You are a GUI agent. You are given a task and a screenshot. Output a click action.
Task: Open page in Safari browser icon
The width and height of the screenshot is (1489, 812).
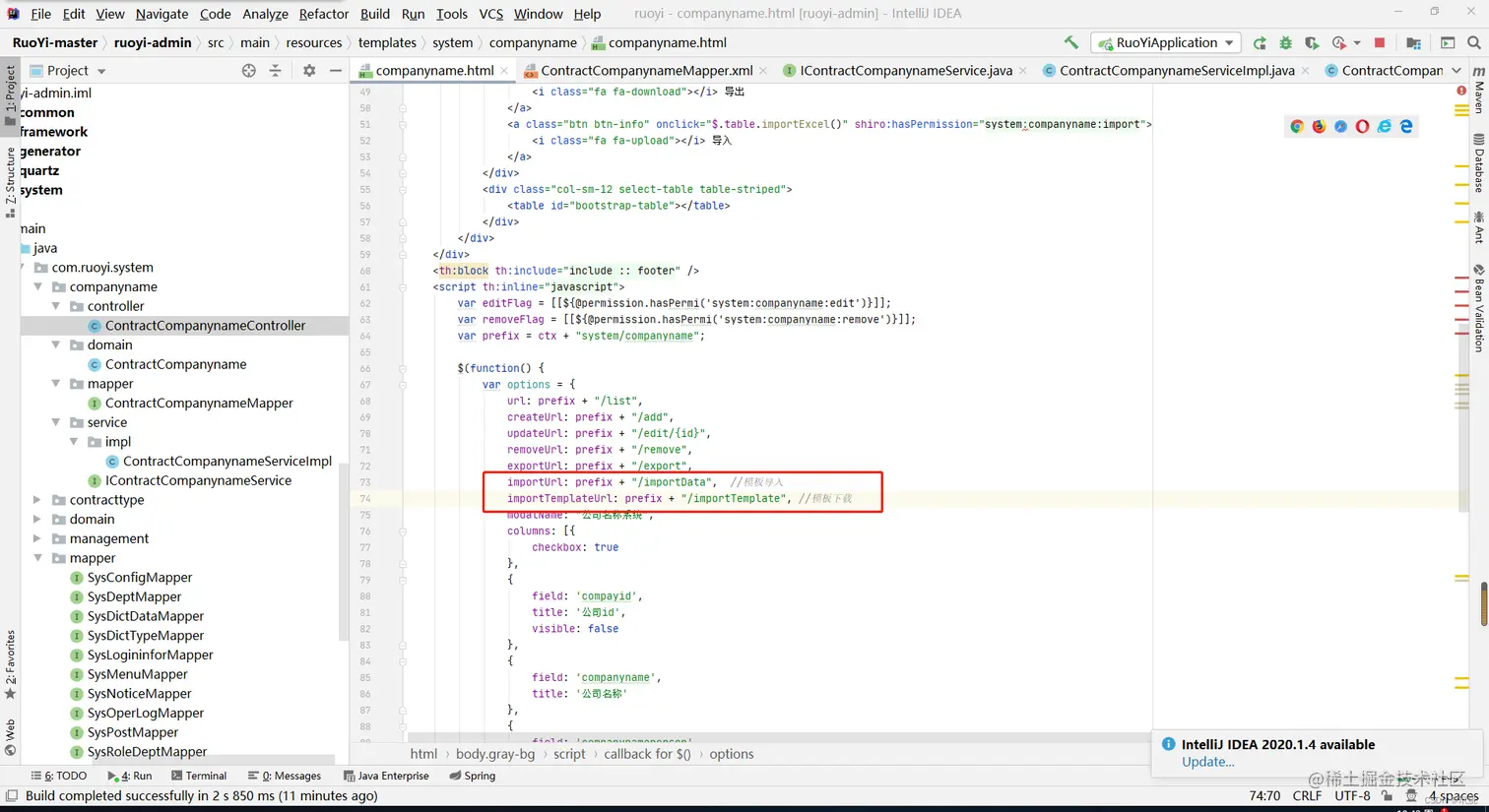coord(1340,126)
